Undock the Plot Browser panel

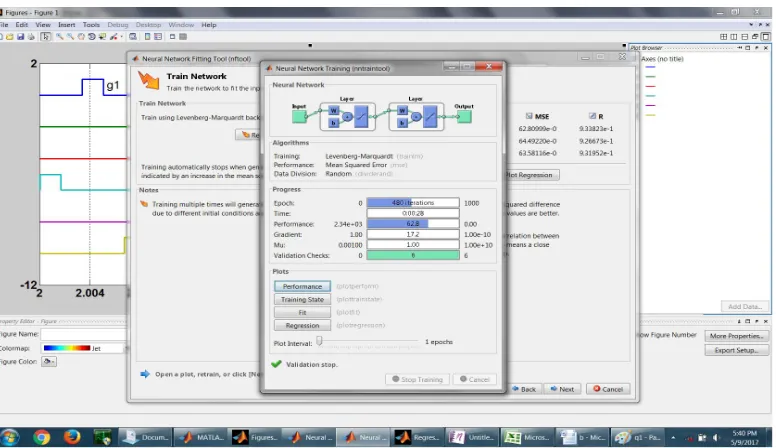[757, 48]
